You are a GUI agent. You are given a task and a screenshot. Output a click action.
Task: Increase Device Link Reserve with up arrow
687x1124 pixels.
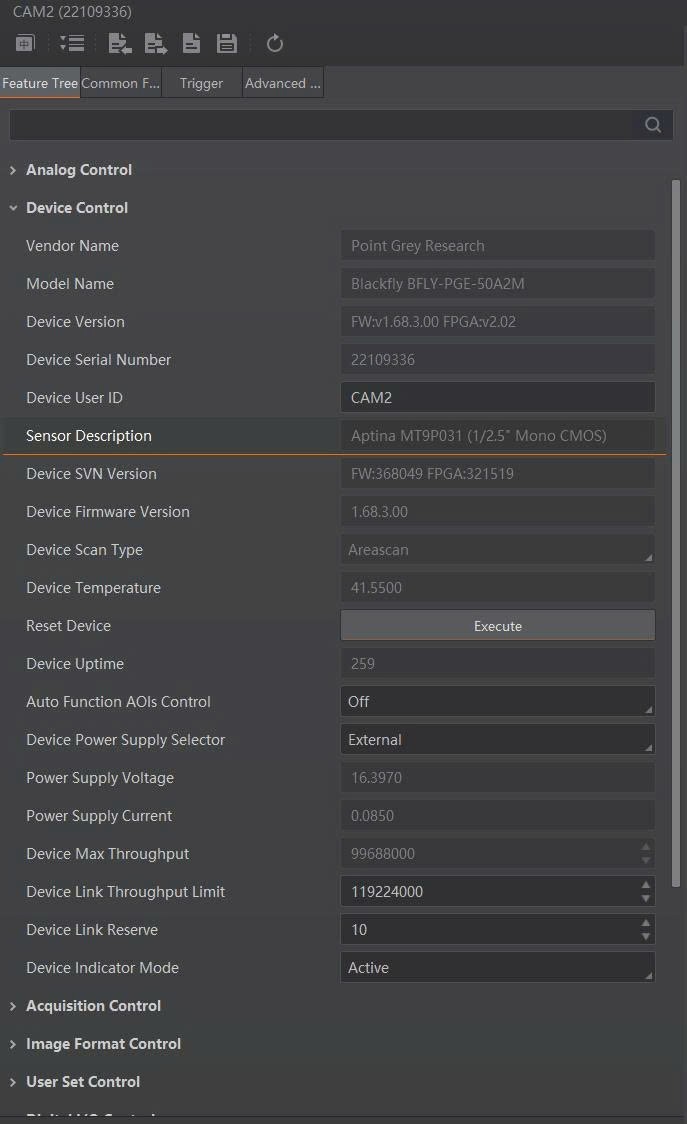pyautogui.click(x=646, y=923)
